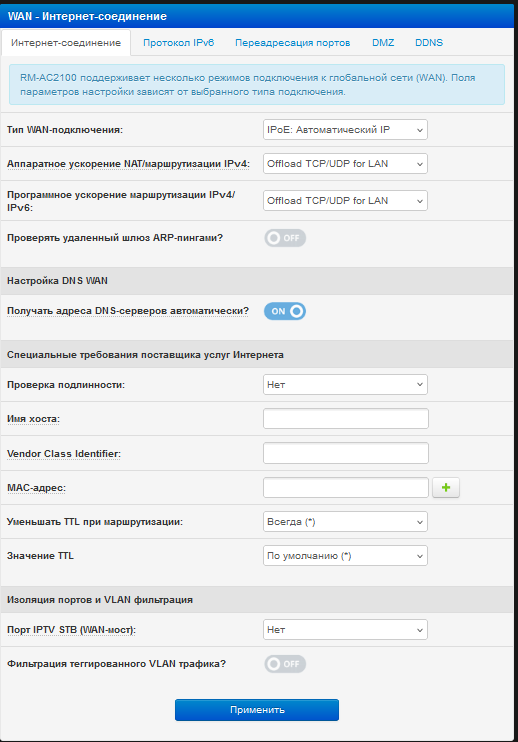Open the DDNS tab
Image resolution: width=518 pixels, height=742 pixels.
tap(429, 43)
